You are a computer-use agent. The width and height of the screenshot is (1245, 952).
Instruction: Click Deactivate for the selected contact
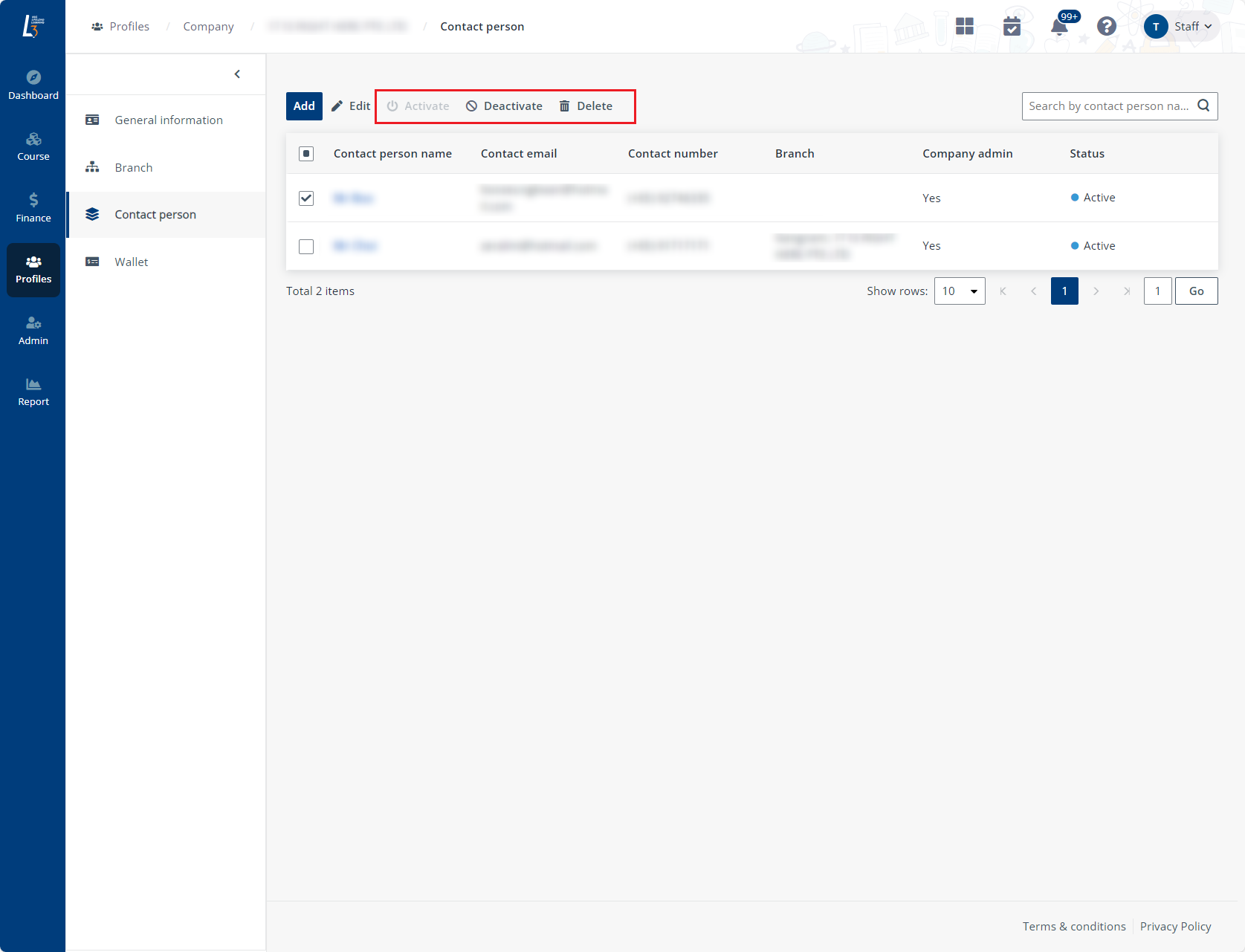[505, 106]
